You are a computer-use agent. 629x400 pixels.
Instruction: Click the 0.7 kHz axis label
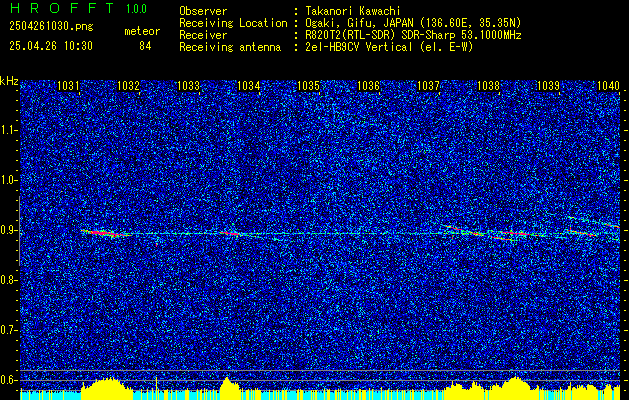pos(8,330)
